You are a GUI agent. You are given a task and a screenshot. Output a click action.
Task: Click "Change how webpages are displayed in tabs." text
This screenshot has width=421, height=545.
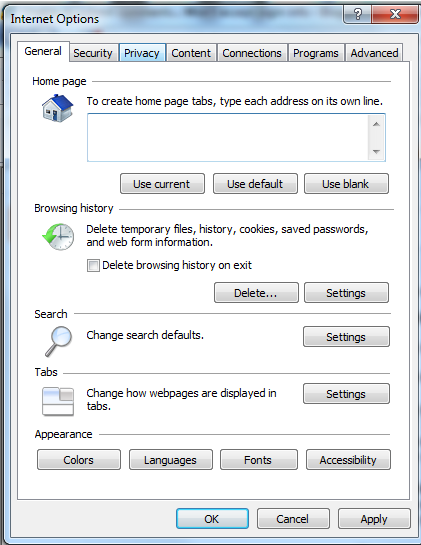(x=181, y=399)
